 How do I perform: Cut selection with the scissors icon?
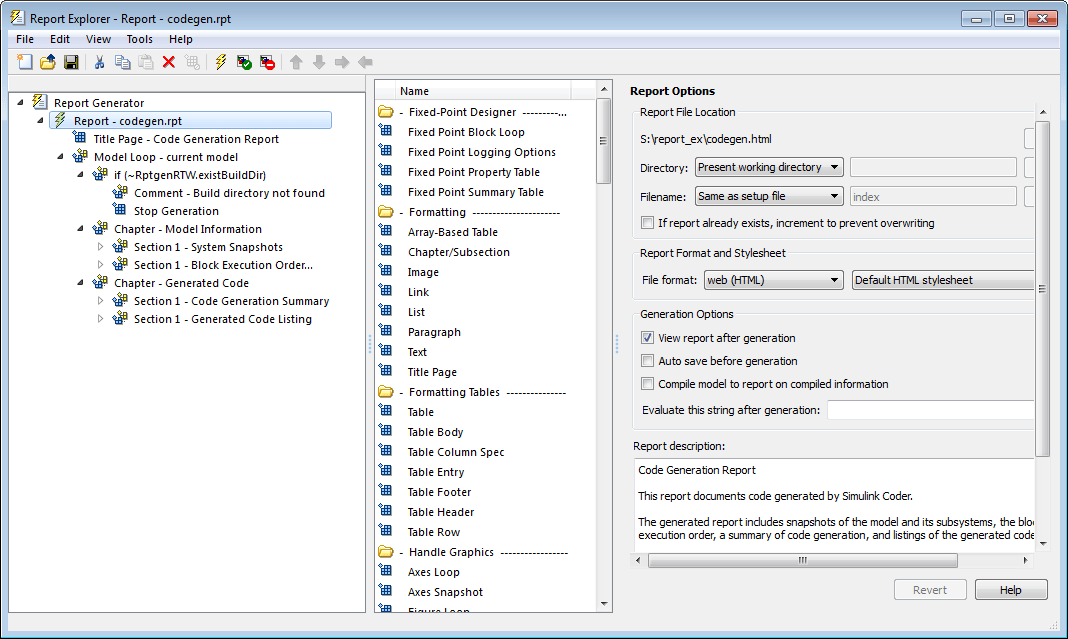99,63
